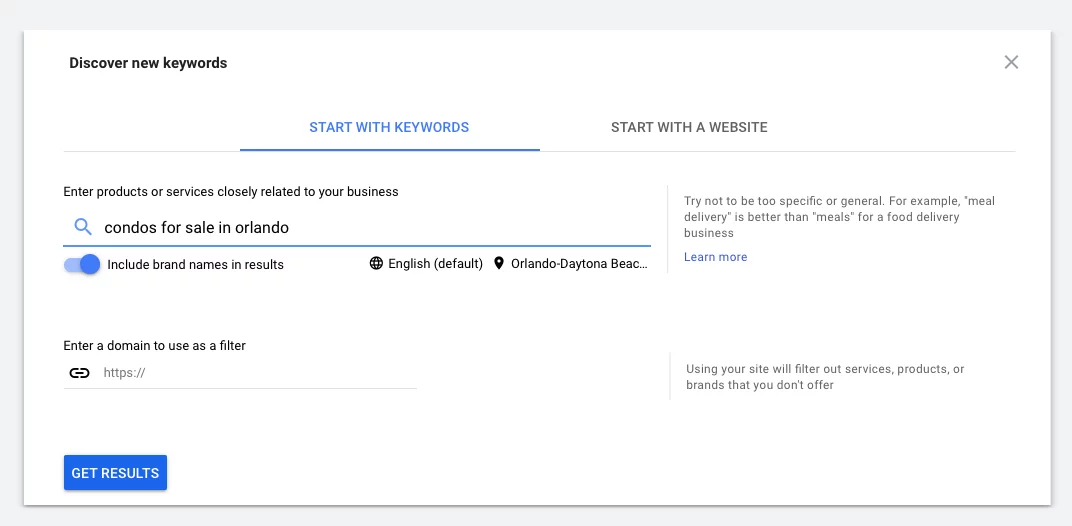Viewport: 1072px width, 526px height.
Task: Click the link chain icon
Action: pos(79,373)
